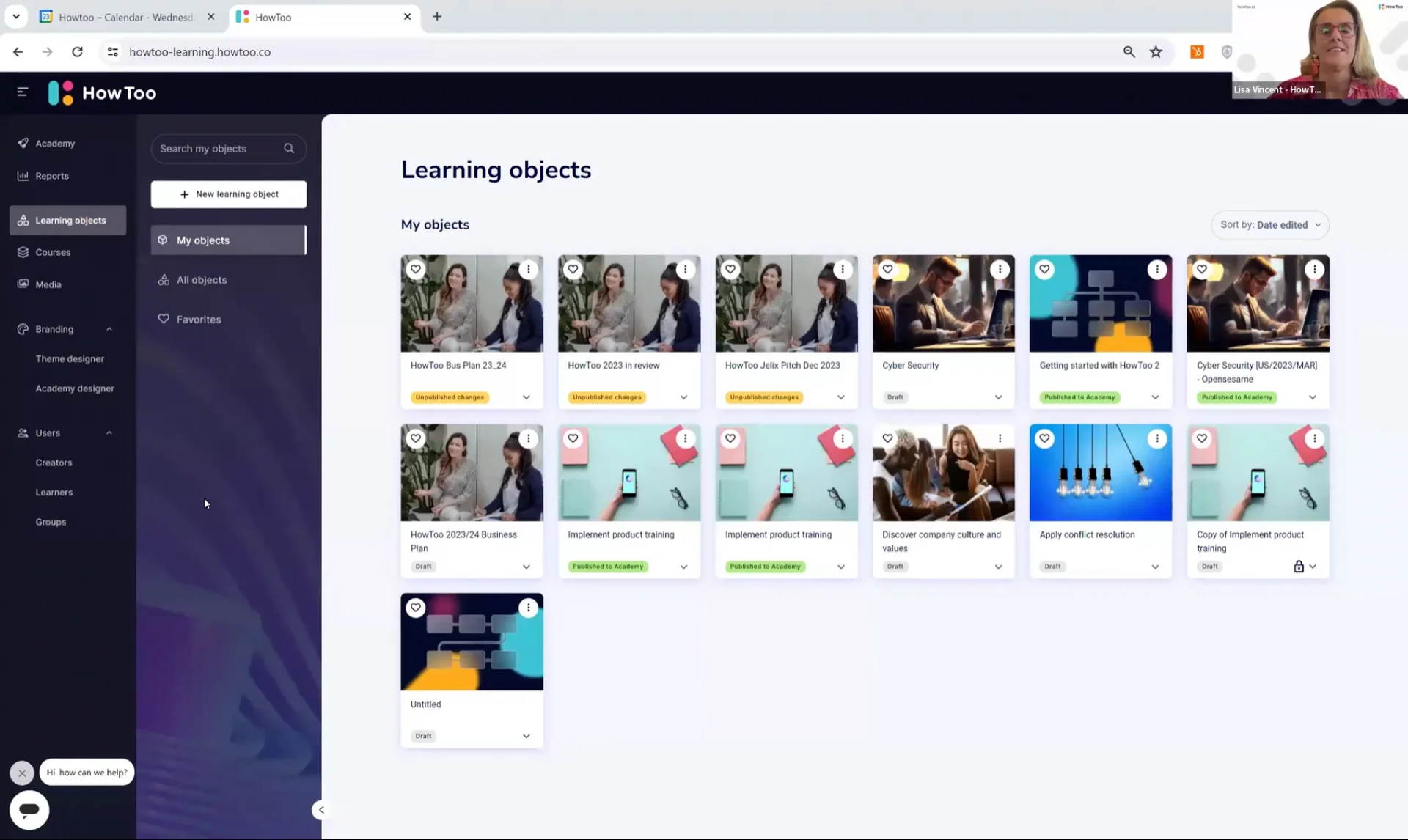Favorite the Apply conflict resolution object
Screen dimensions: 1408x840
coord(1044,438)
